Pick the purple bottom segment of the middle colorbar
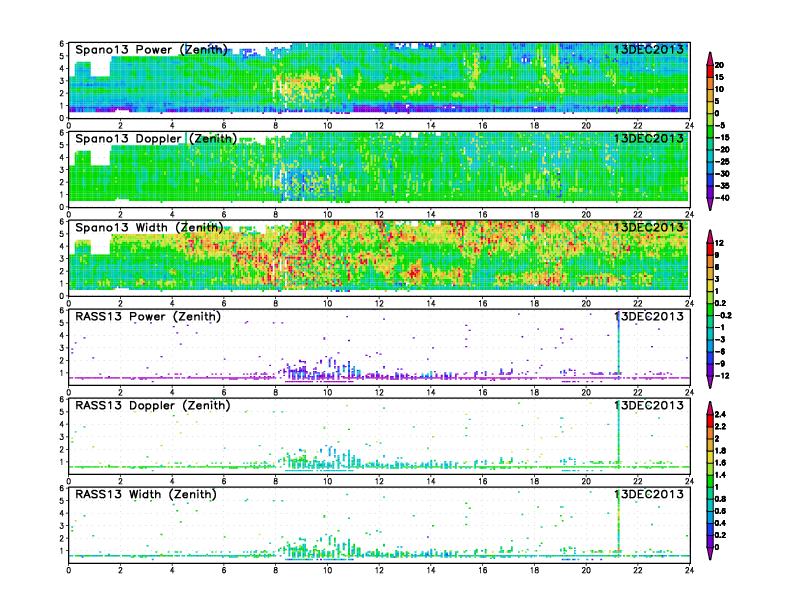Image resolution: width=792 pixels, height=612 pixels. [x=710, y=381]
